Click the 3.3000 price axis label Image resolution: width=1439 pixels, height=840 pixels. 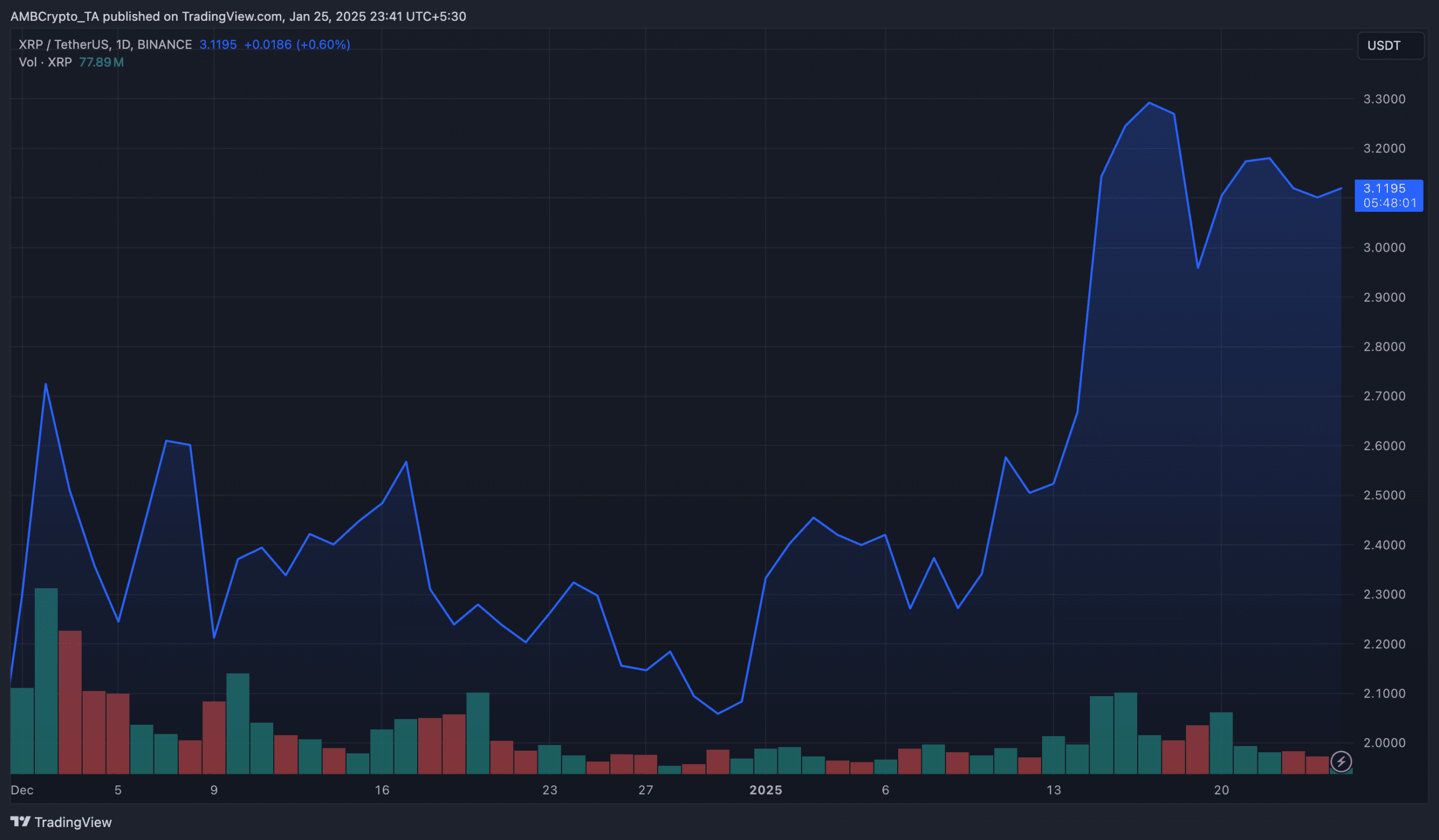pos(1384,99)
